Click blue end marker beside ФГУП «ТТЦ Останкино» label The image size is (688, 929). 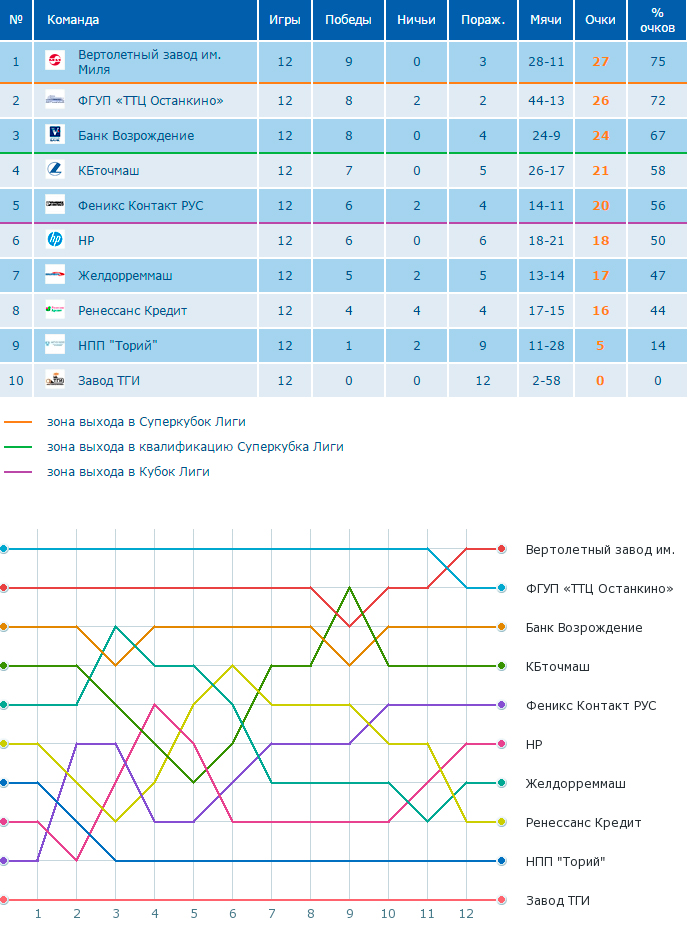click(x=501, y=588)
